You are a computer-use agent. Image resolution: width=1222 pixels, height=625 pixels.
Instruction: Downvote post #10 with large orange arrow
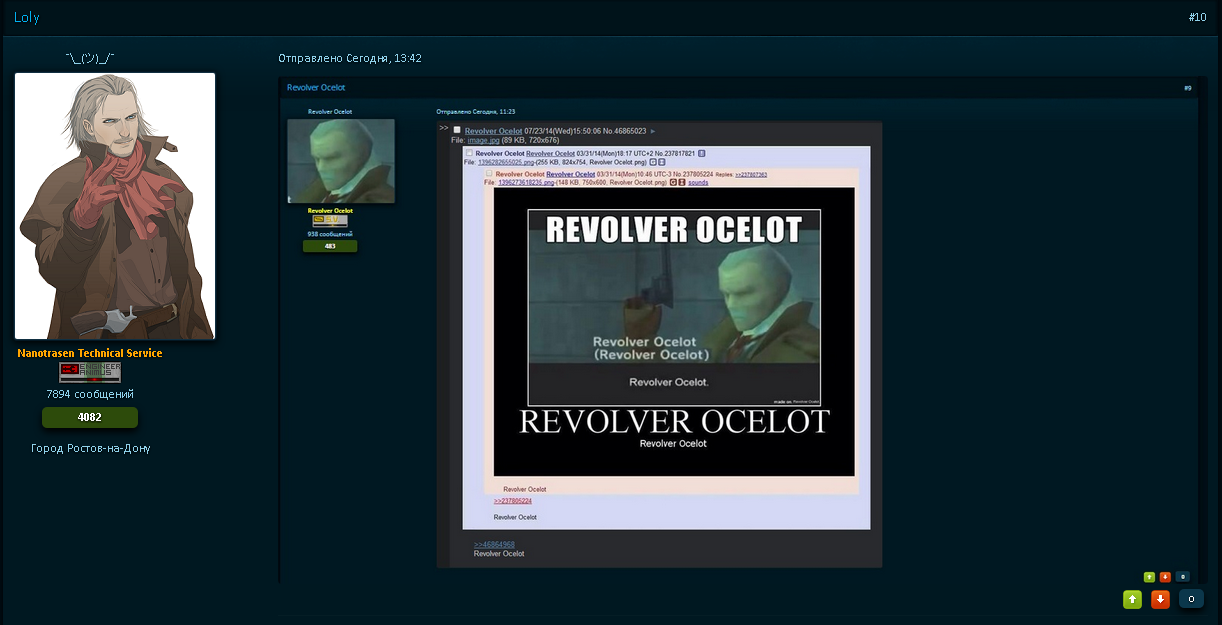pos(1160,599)
